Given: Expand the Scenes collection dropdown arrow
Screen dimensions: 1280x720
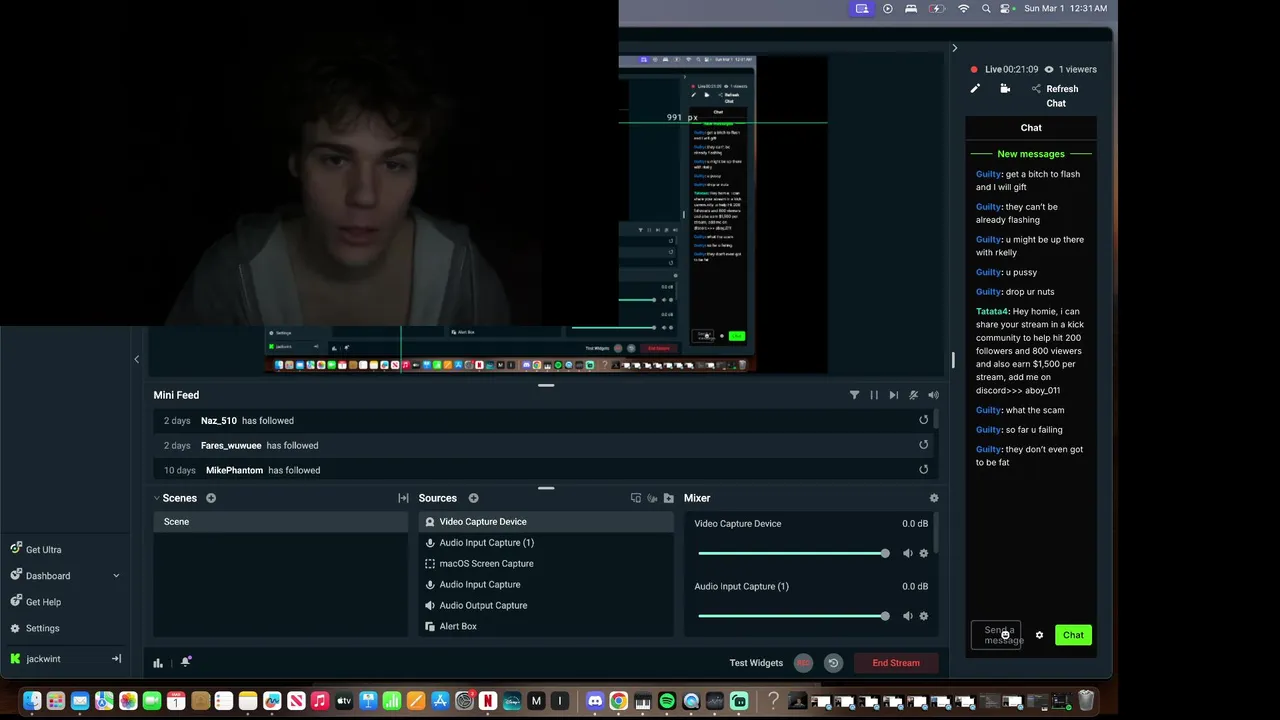Looking at the screenshot, I should point(157,498).
